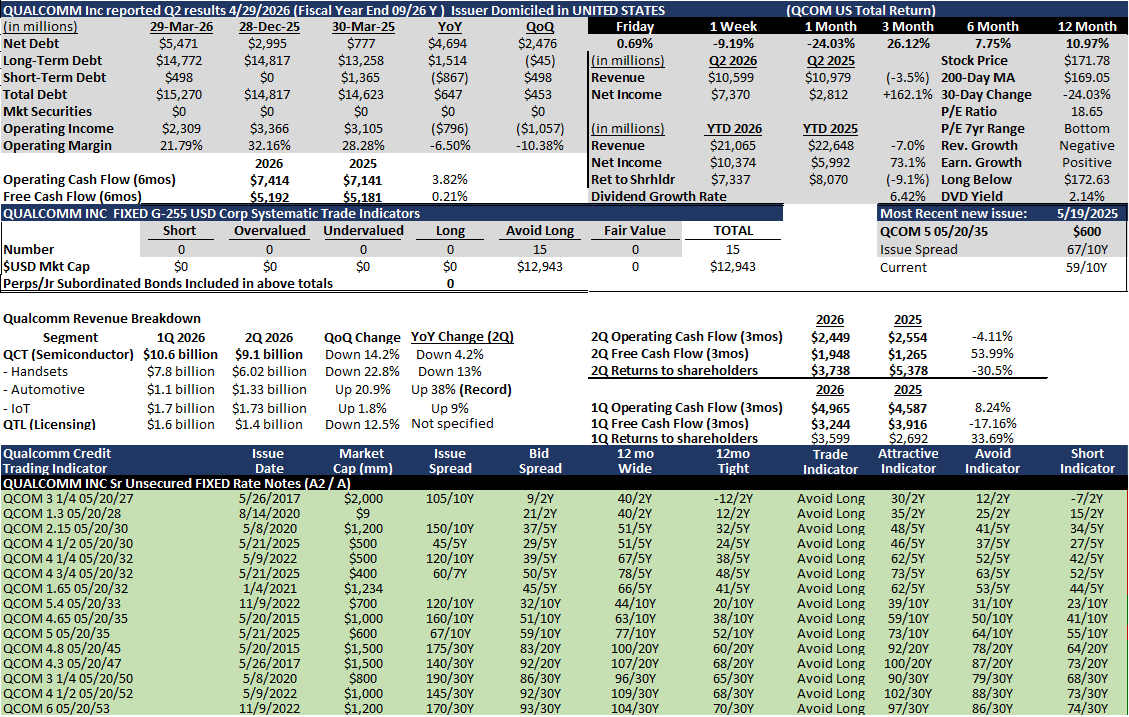1129x717 pixels.
Task: Select the Stock Price value $171.78
Action: [x=1087, y=60]
